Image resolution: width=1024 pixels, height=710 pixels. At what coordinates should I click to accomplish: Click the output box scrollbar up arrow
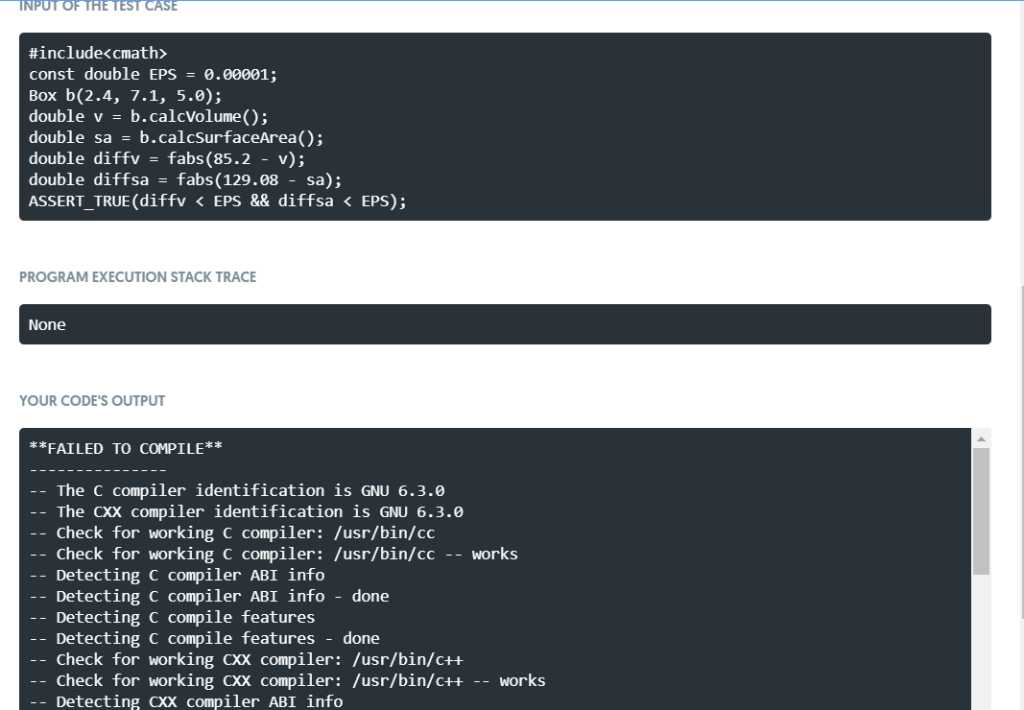(x=981, y=439)
